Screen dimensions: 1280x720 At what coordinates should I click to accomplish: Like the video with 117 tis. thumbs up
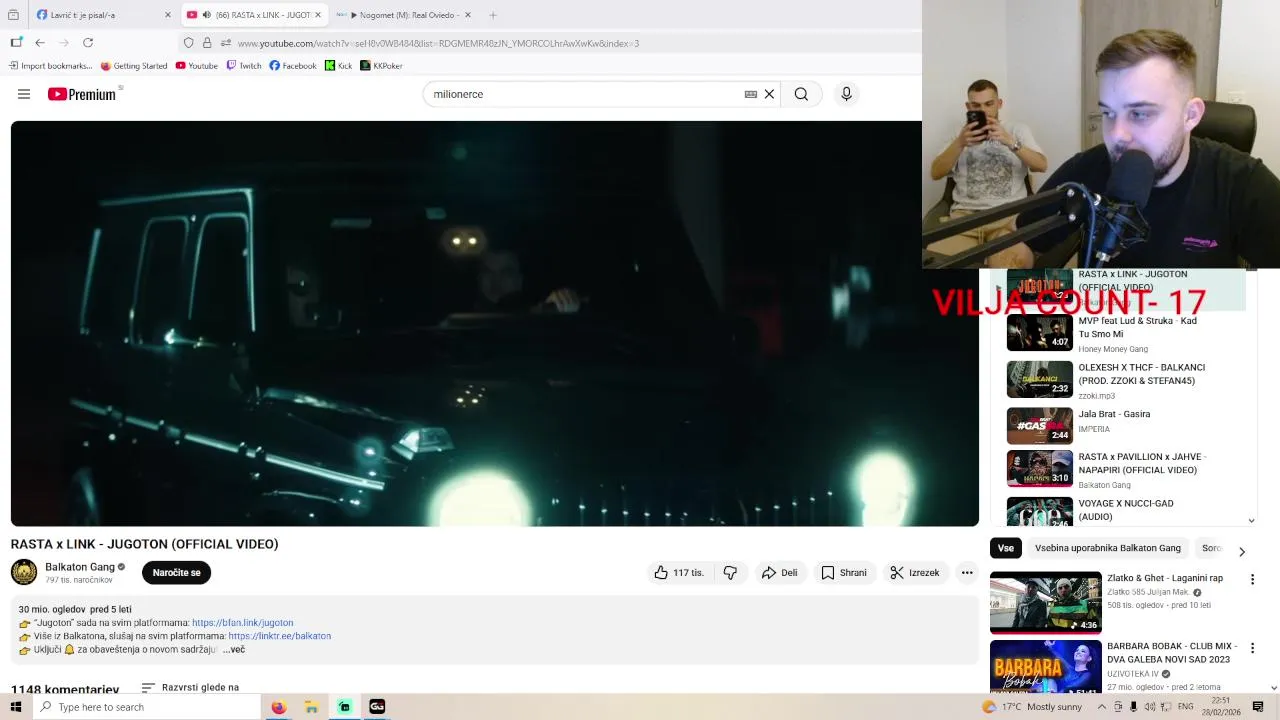point(679,573)
